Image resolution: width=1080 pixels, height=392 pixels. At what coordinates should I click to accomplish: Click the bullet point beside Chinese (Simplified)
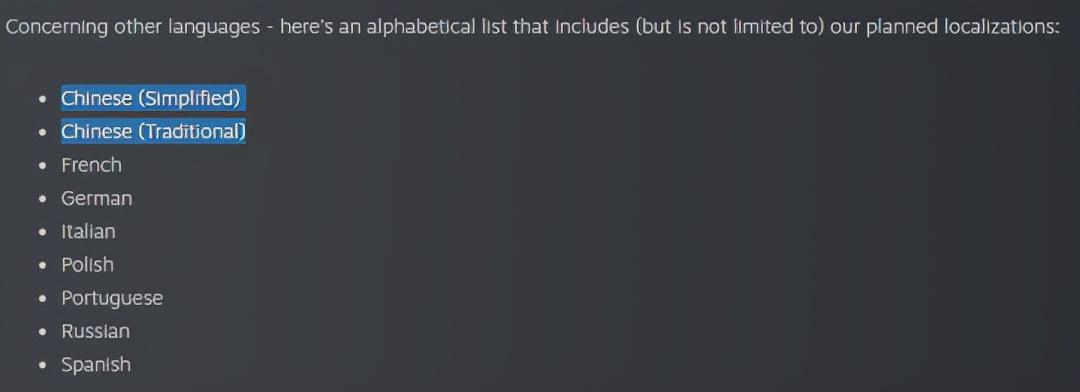pyautogui.click(x=43, y=99)
